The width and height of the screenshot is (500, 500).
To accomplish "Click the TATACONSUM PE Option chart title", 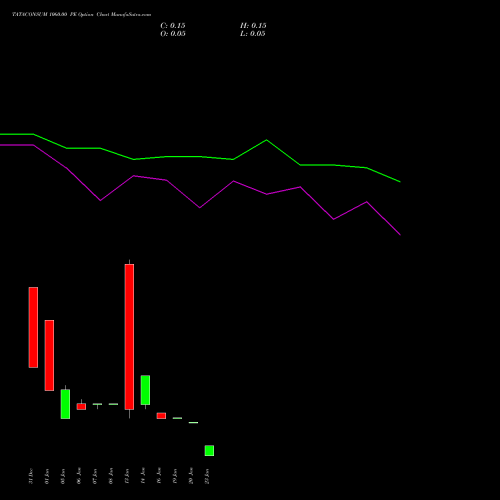I will coord(81,15).
